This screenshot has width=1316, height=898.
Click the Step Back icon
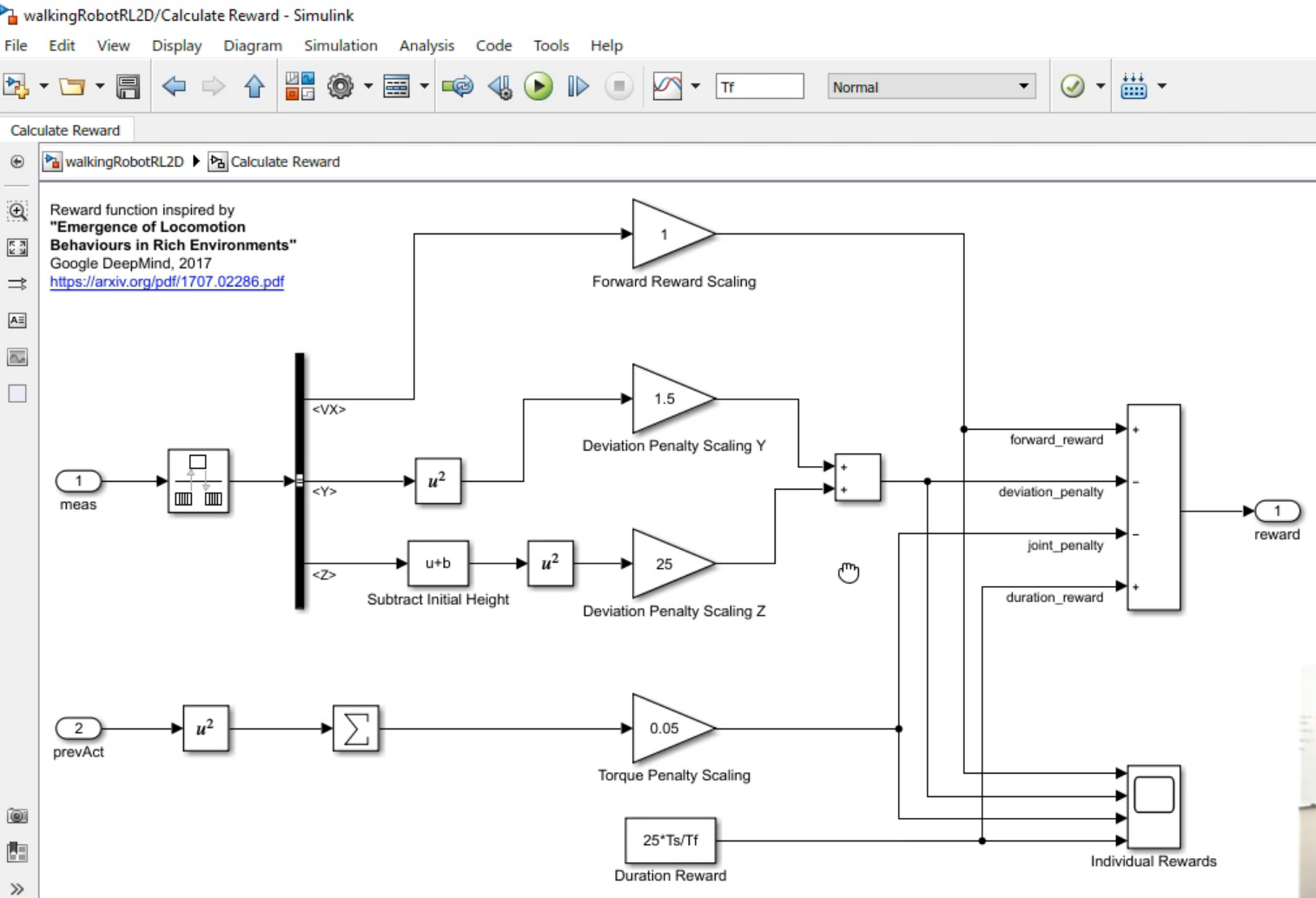click(x=500, y=86)
